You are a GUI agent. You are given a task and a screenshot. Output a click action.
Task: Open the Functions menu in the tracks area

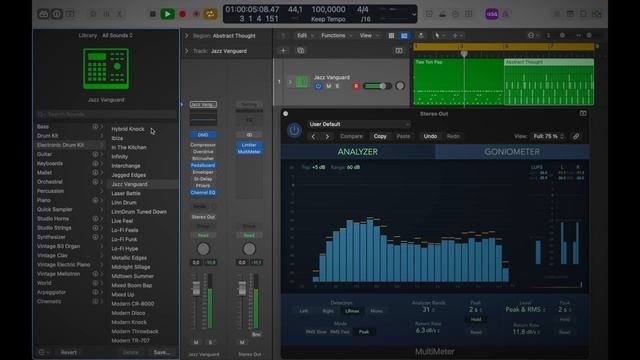click(x=336, y=36)
